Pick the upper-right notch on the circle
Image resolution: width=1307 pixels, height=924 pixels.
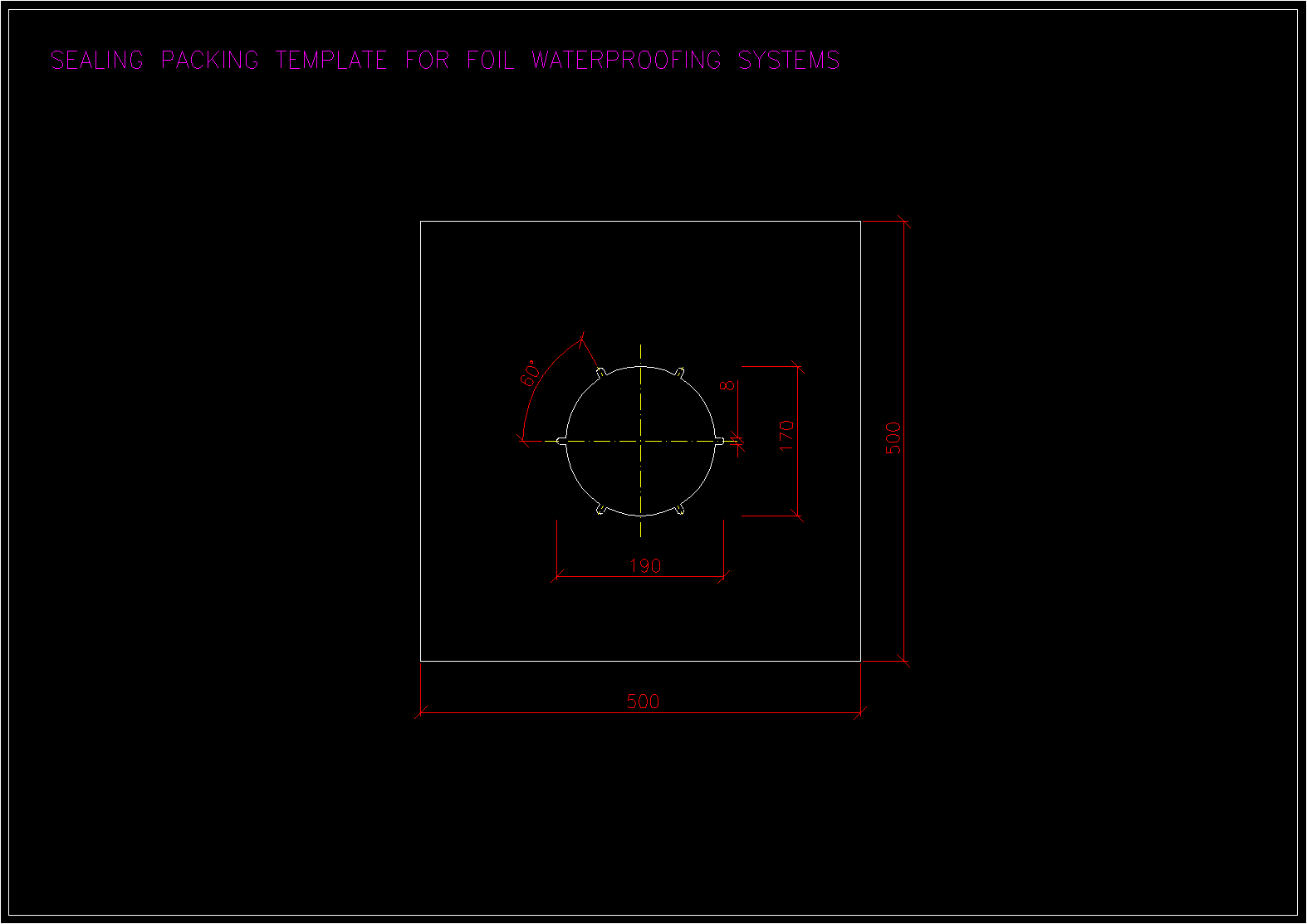(681, 372)
